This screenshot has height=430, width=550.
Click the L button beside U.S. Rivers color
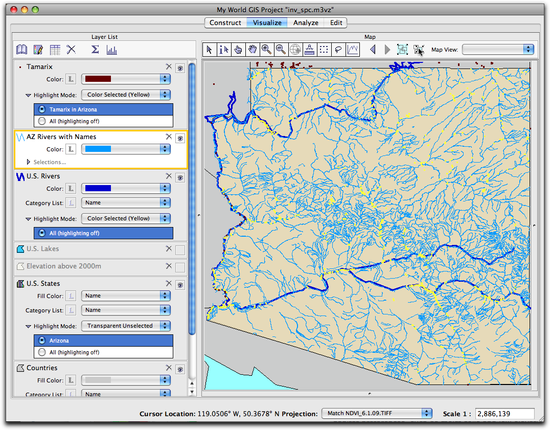point(71,188)
